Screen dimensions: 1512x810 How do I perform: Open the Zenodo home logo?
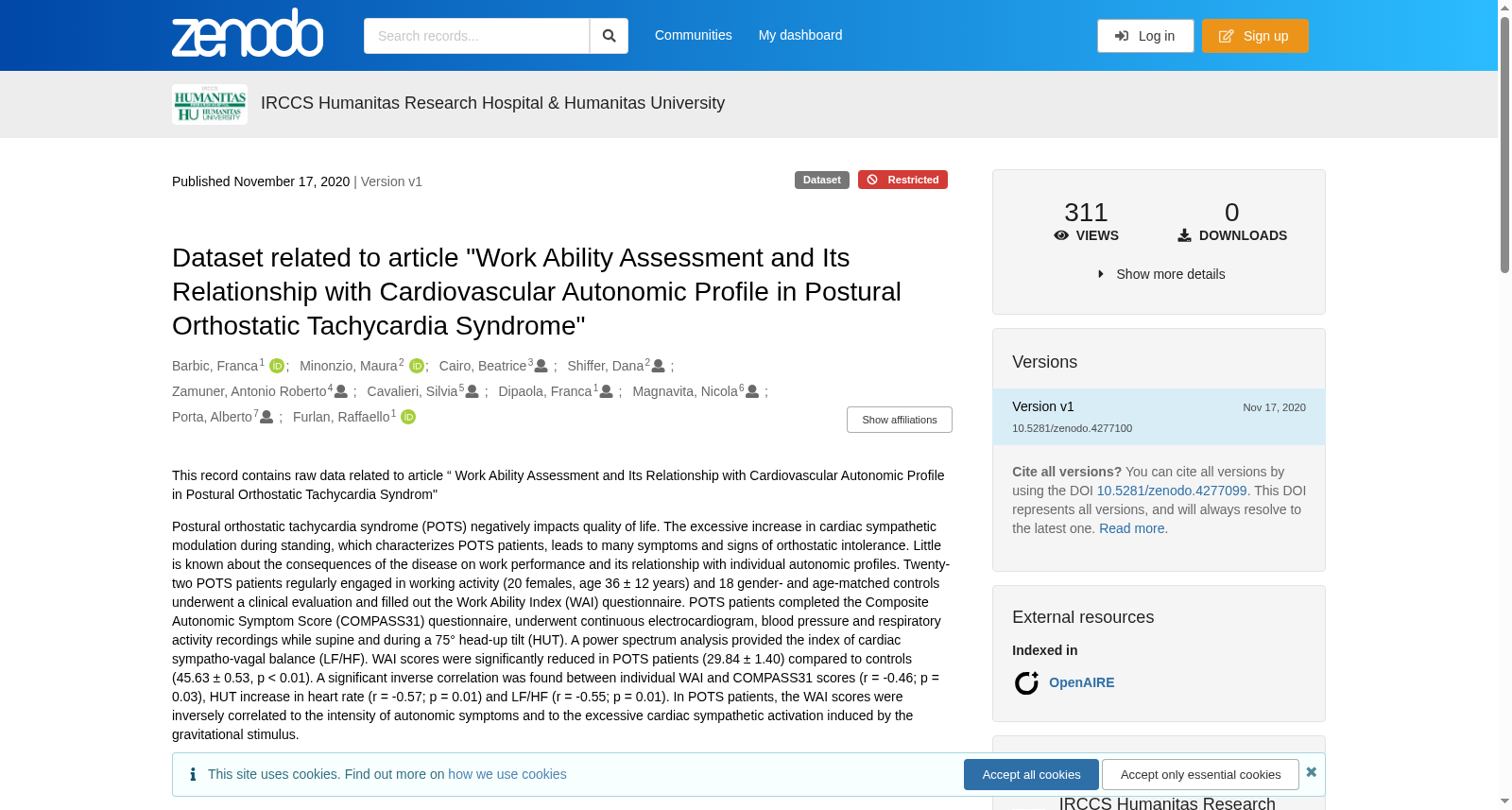[248, 33]
